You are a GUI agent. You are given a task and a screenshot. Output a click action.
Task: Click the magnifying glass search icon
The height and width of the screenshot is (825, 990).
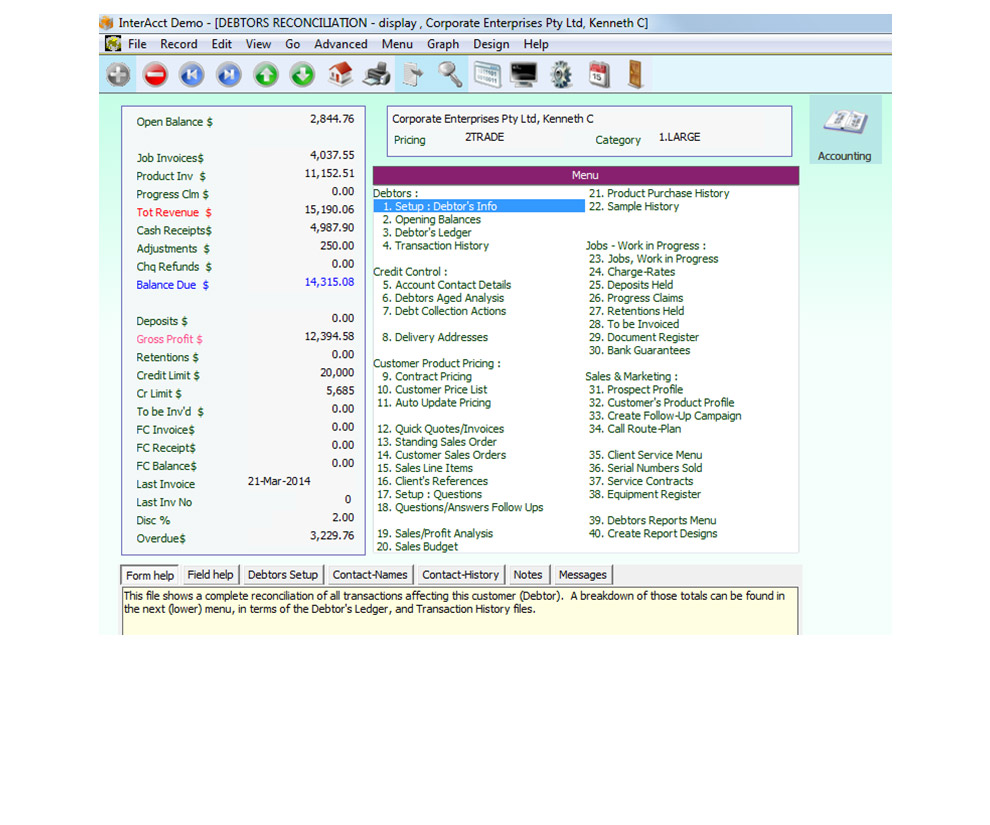(x=450, y=74)
